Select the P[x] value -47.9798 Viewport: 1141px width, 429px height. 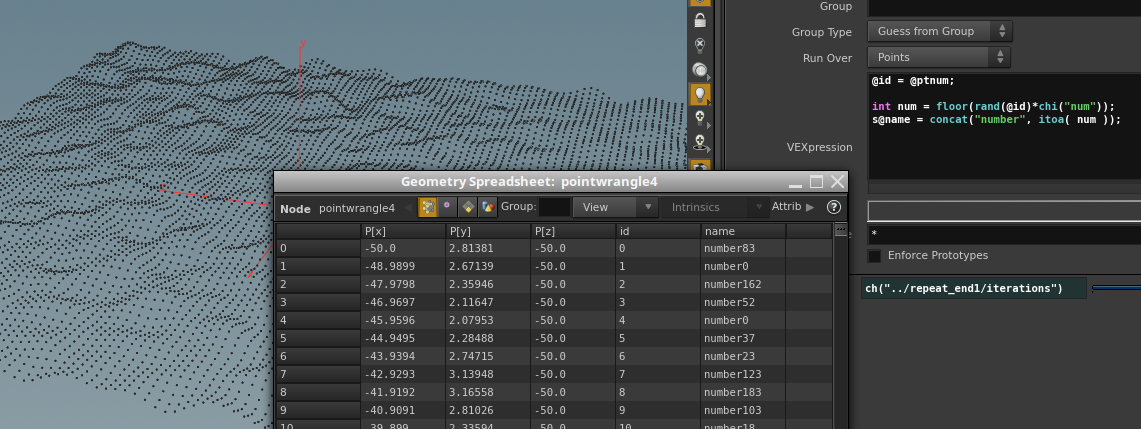pos(403,284)
